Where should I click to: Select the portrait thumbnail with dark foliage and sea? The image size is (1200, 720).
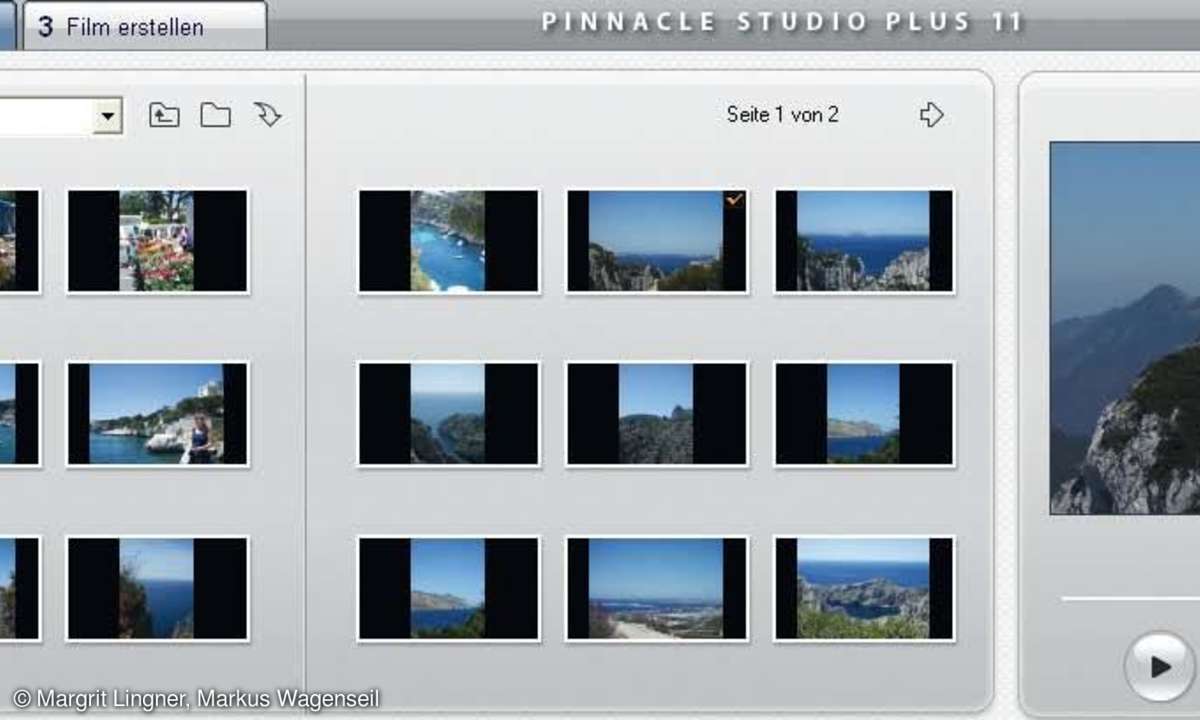(158, 589)
